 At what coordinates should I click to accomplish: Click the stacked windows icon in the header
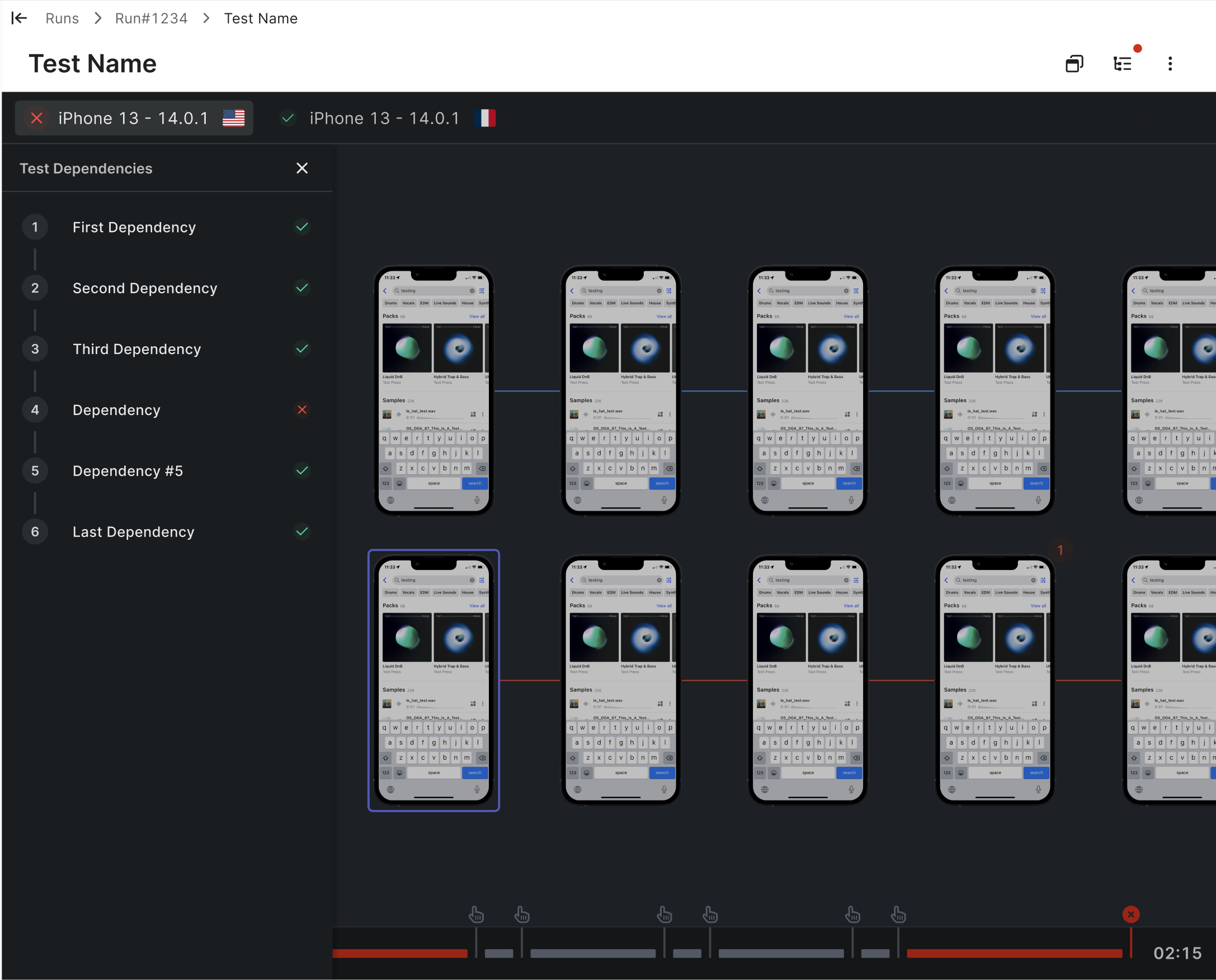[1074, 63]
